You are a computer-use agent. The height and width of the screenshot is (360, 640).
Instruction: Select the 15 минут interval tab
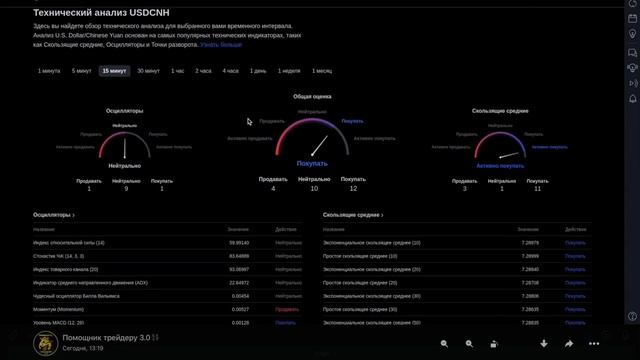(x=114, y=71)
